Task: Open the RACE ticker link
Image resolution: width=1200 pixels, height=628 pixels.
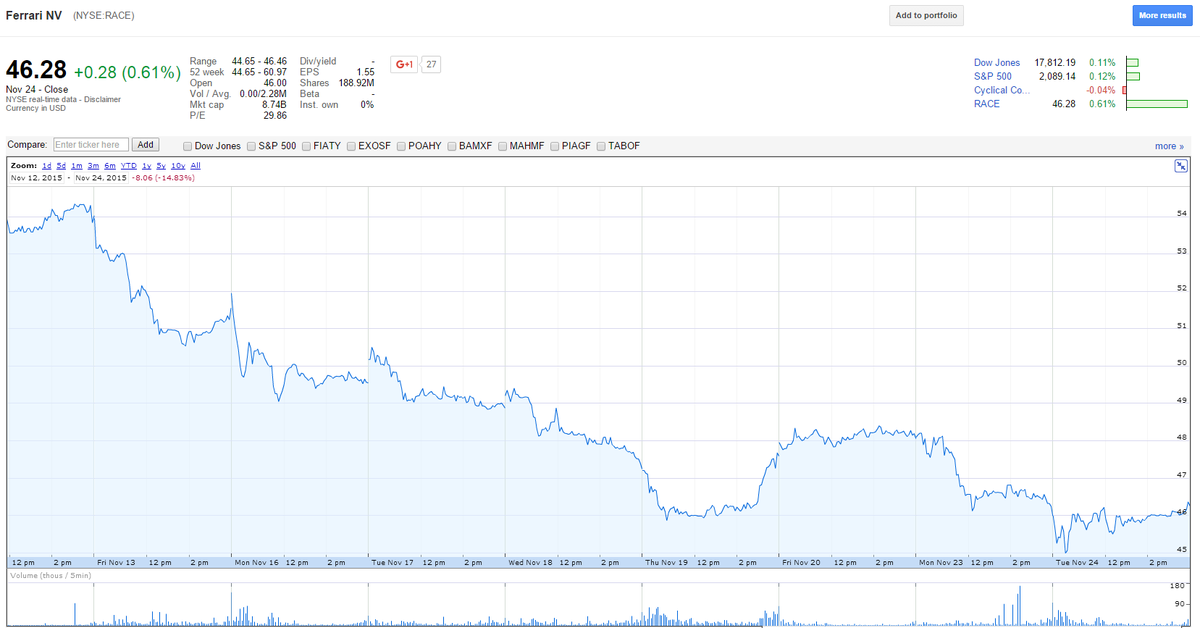Action: tap(987, 104)
